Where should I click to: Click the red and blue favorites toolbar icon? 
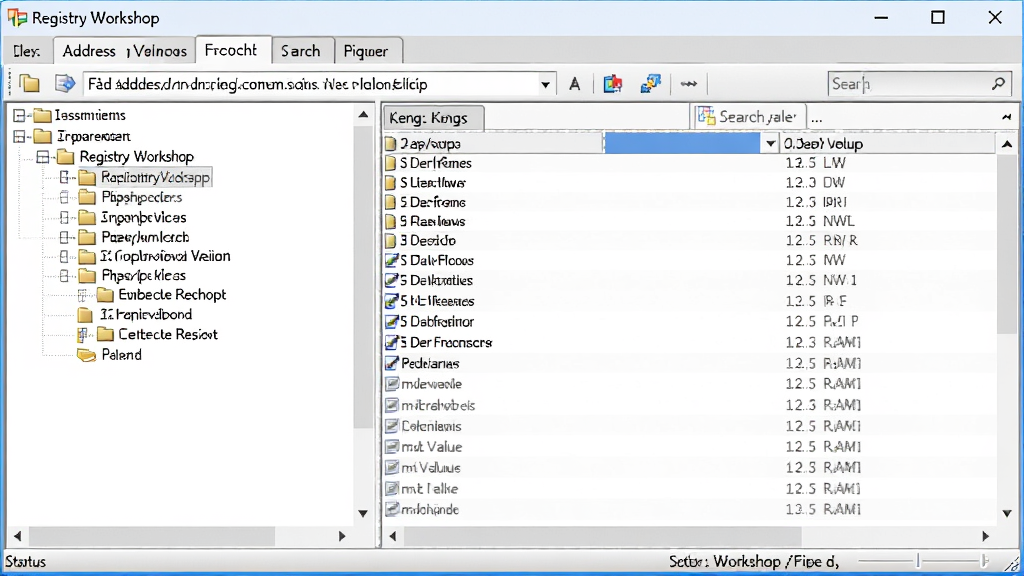pyautogui.click(x=613, y=84)
